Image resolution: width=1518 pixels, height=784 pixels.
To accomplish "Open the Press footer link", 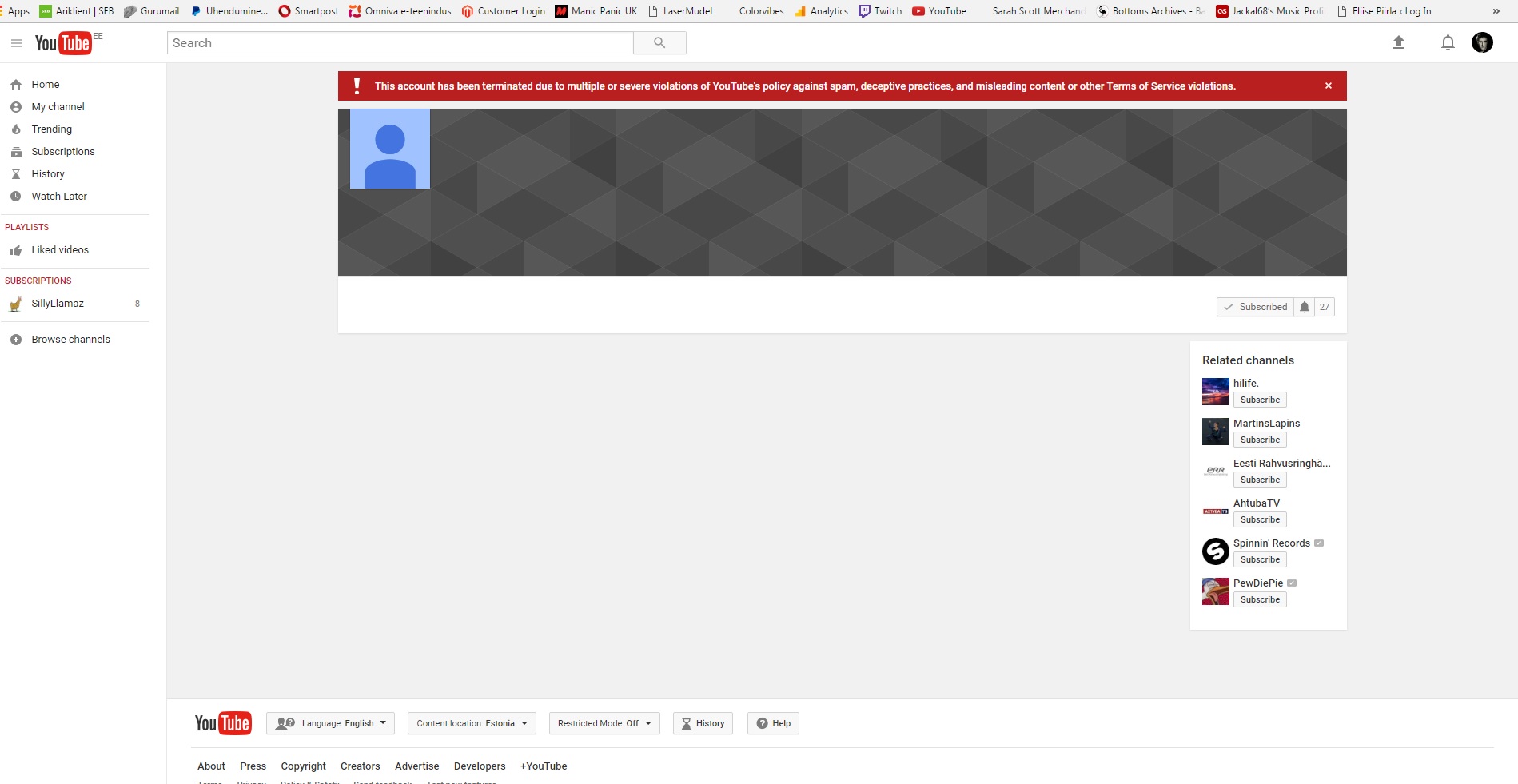I will point(253,766).
